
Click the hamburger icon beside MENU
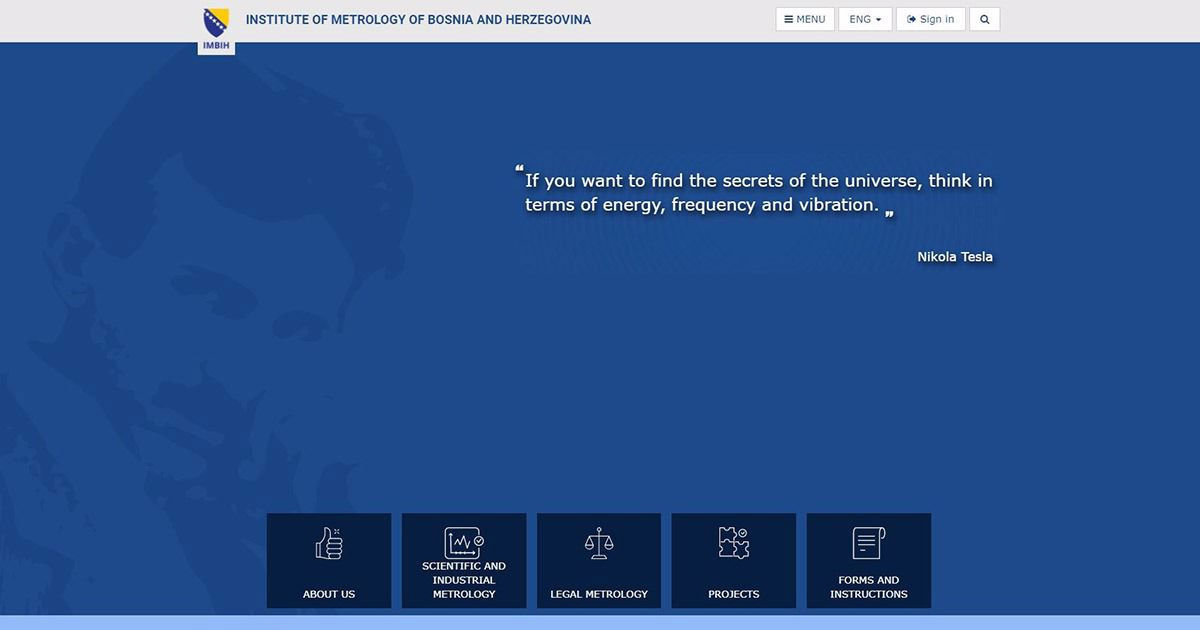tap(788, 19)
